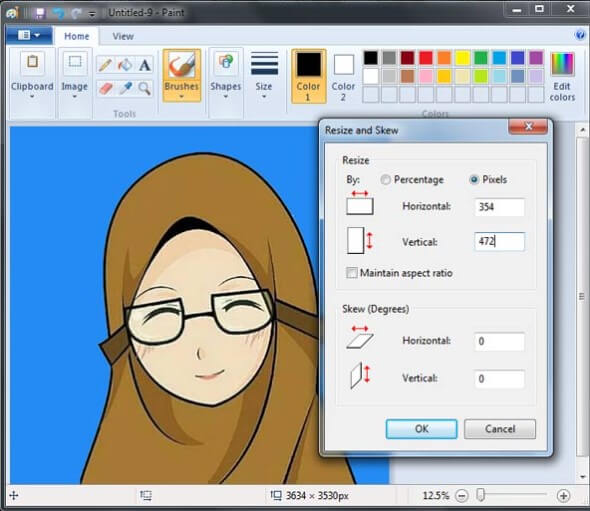Click the skew horizontal parallelogram icon
Viewport: 590px width, 511px height.
point(360,337)
